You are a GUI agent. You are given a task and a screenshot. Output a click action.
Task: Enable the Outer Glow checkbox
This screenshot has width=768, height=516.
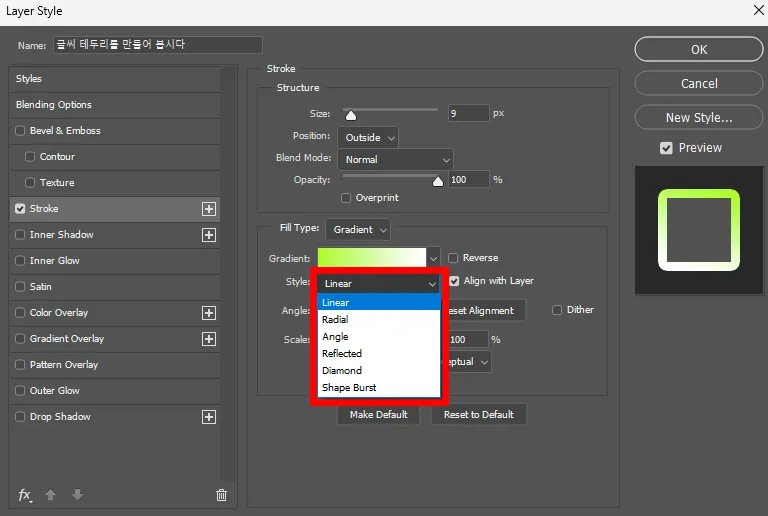tap(20, 390)
